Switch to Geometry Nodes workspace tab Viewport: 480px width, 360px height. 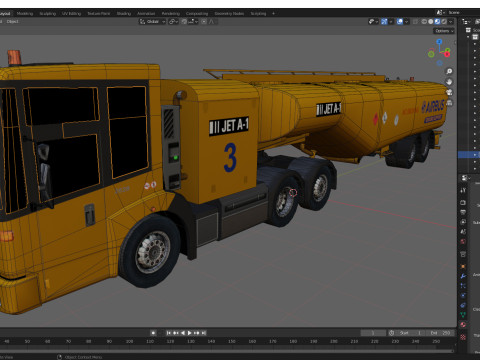tap(229, 13)
